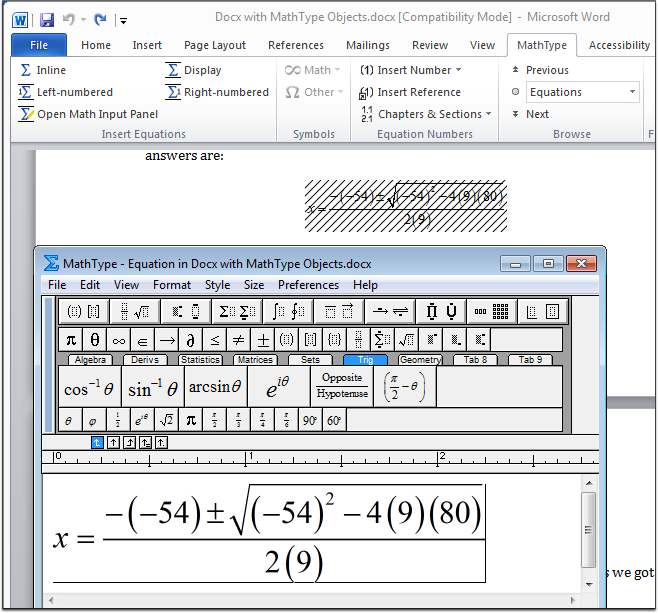Click the horizontal scroll right arrow
Viewport: 658px width, 613px height.
point(573,600)
